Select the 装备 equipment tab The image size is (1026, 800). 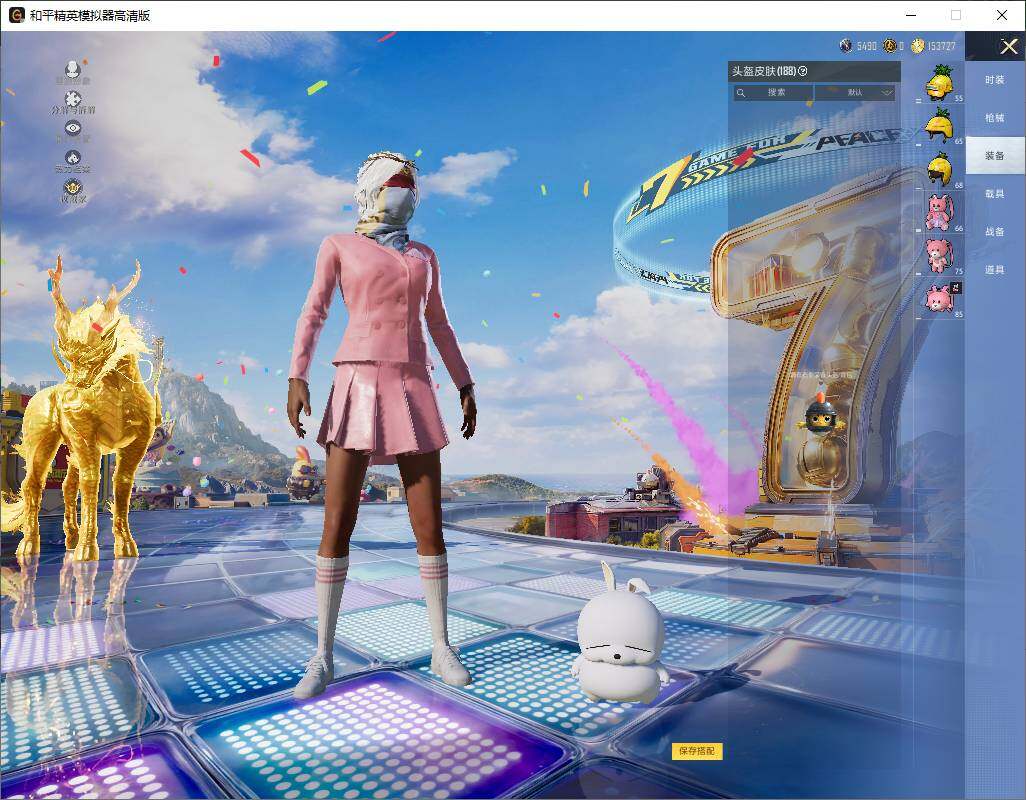point(995,156)
